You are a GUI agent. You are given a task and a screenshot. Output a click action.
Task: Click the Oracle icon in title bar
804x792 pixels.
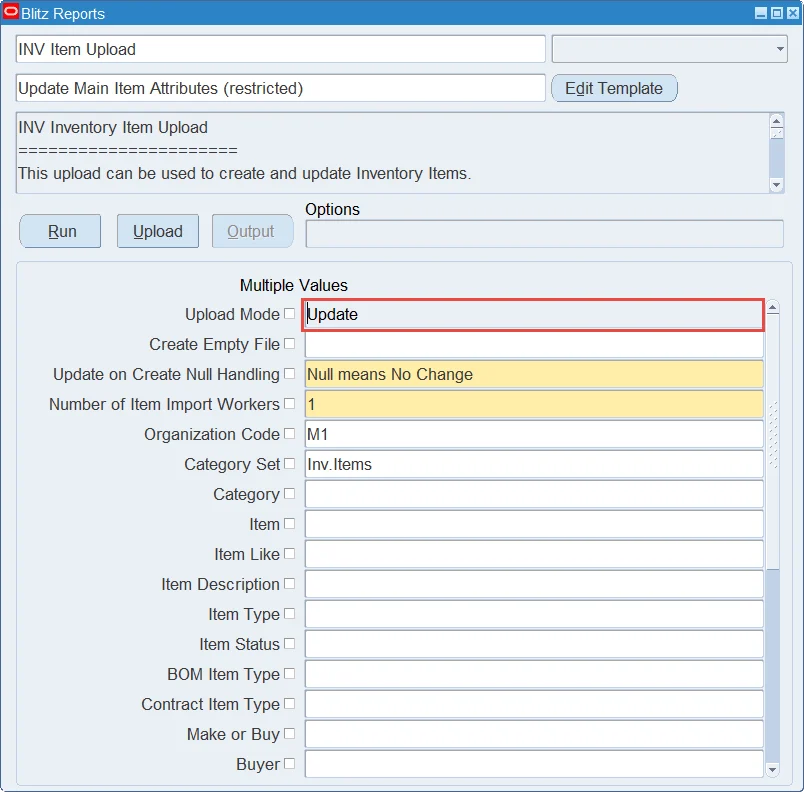click(10, 11)
